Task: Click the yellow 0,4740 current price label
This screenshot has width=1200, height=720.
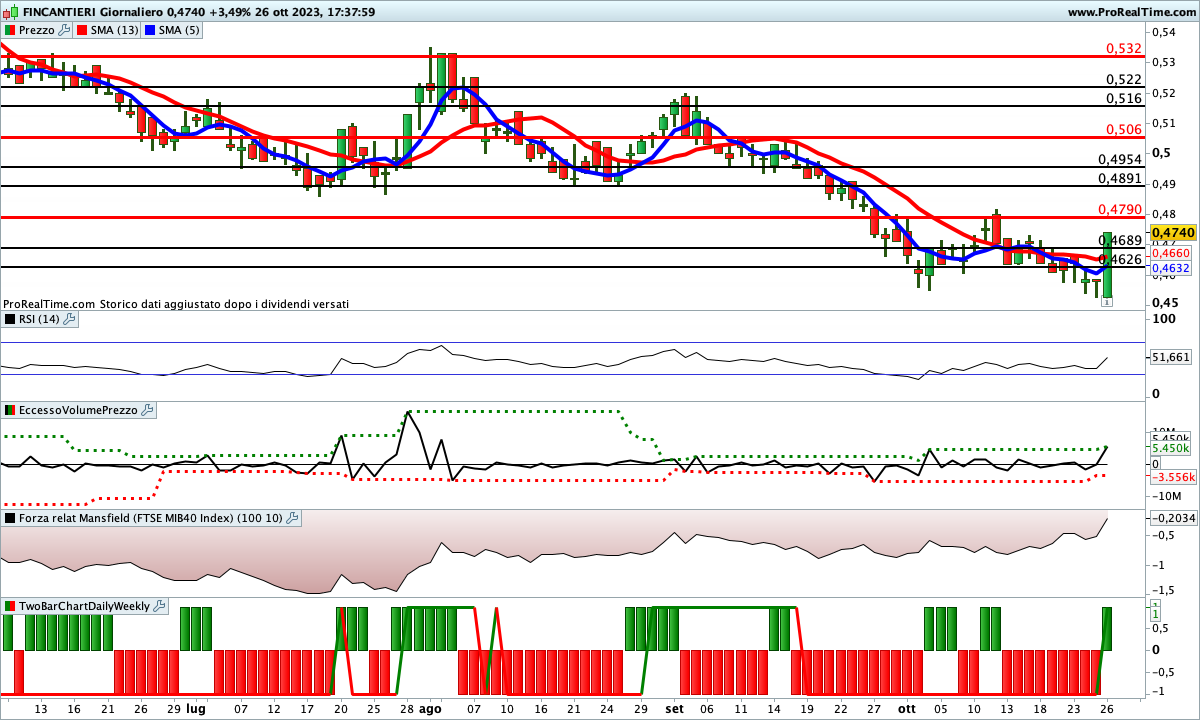Action: click(x=1173, y=232)
